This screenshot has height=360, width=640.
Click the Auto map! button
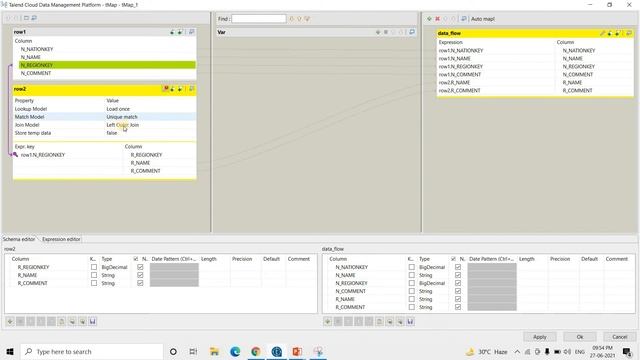pos(483,19)
